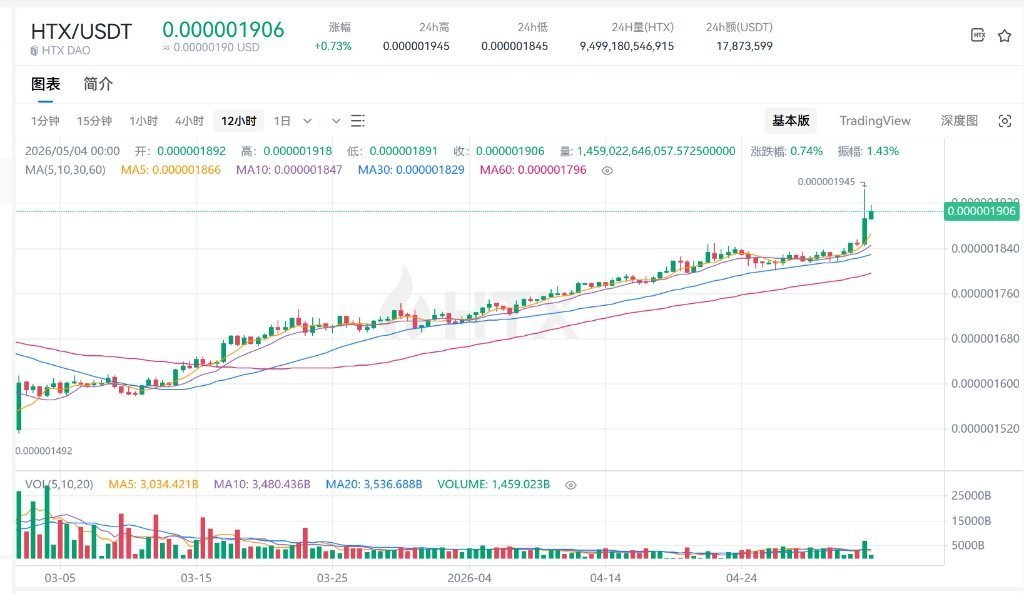Click the 24h低 value 0.000001845

pyautogui.click(x=515, y=46)
